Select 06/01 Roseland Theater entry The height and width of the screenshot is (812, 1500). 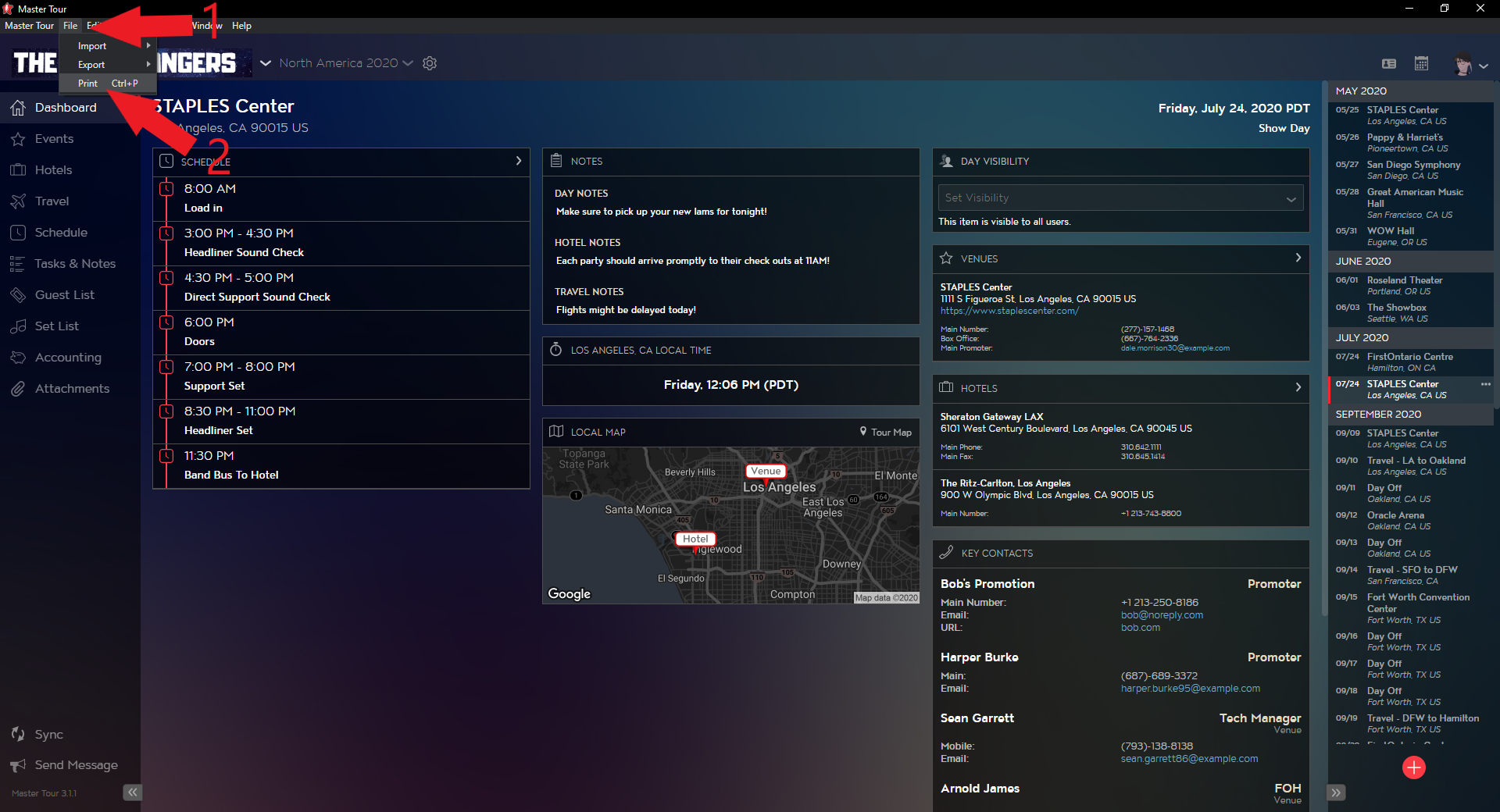[x=1410, y=286]
